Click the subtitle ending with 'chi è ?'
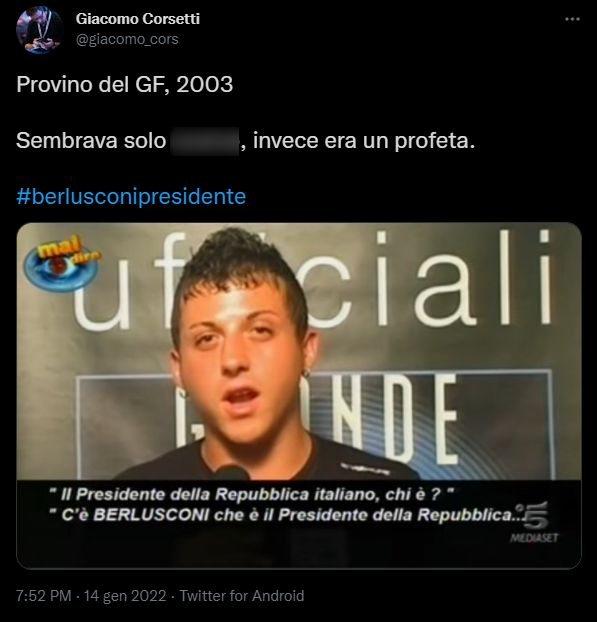Image resolution: width=597 pixels, height=622 pixels. point(251,494)
